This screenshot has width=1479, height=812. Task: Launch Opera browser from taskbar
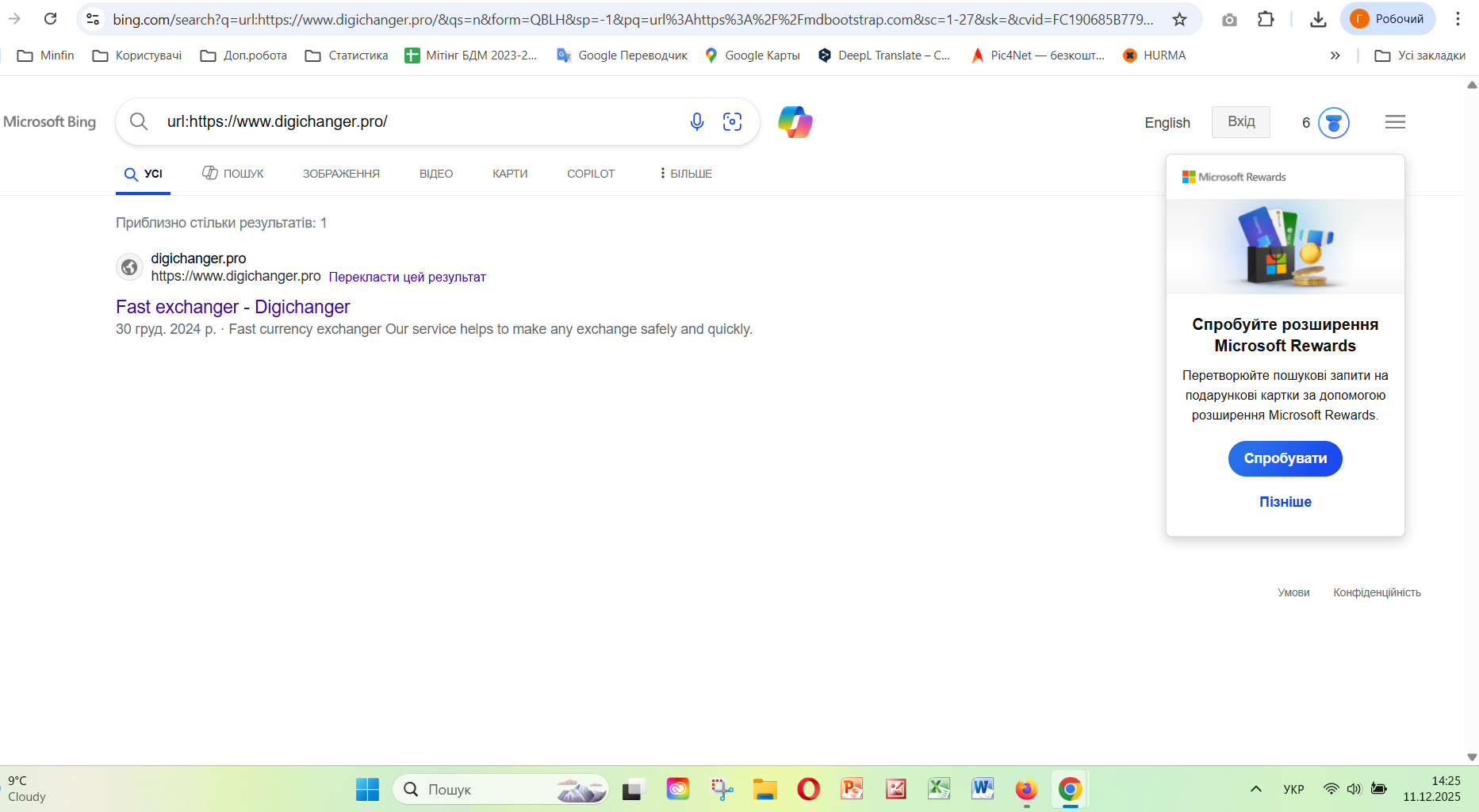point(808,789)
